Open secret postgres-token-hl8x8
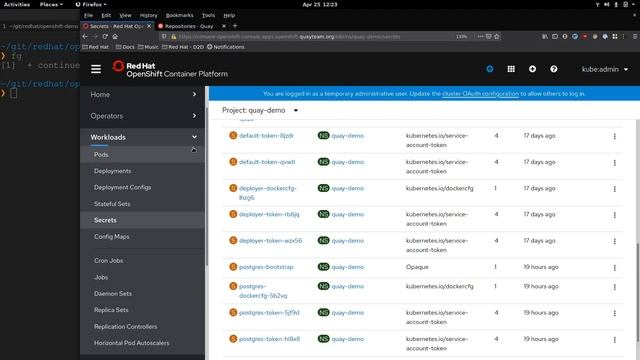Viewport: 640px width, 360px height. [269, 339]
